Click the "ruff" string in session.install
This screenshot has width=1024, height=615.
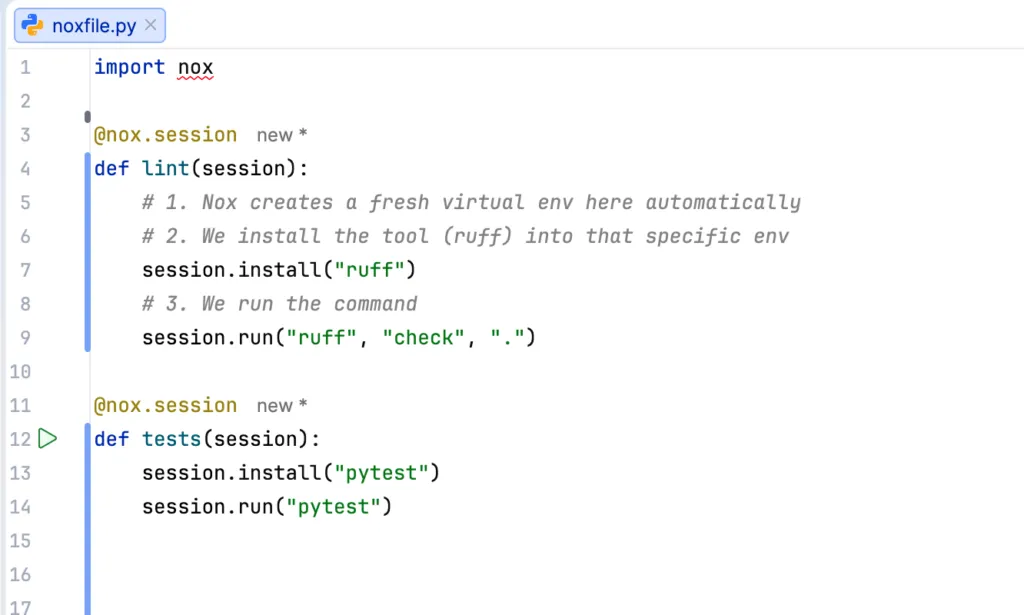pos(370,270)
